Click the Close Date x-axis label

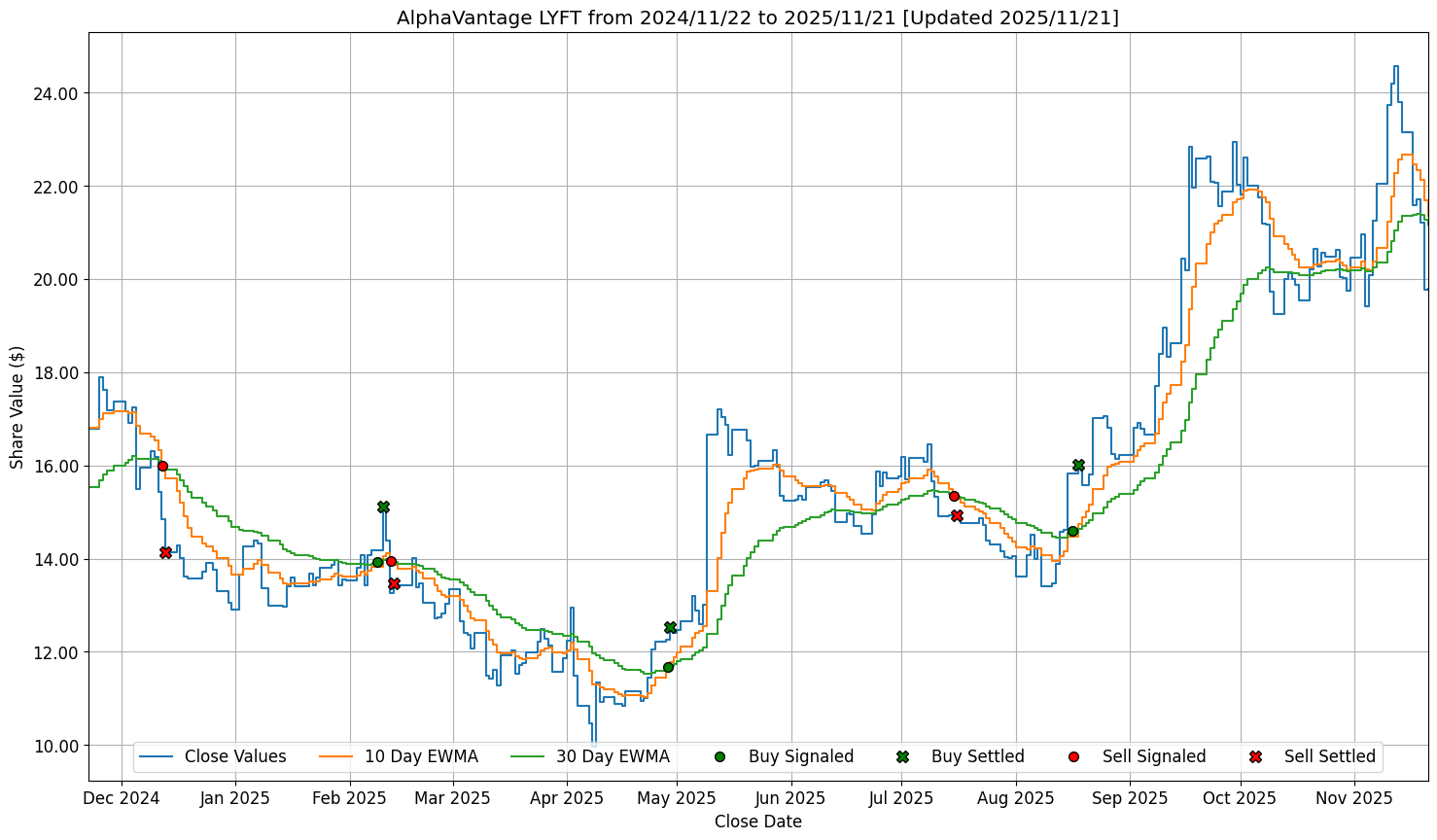click(x=757, y=822)
